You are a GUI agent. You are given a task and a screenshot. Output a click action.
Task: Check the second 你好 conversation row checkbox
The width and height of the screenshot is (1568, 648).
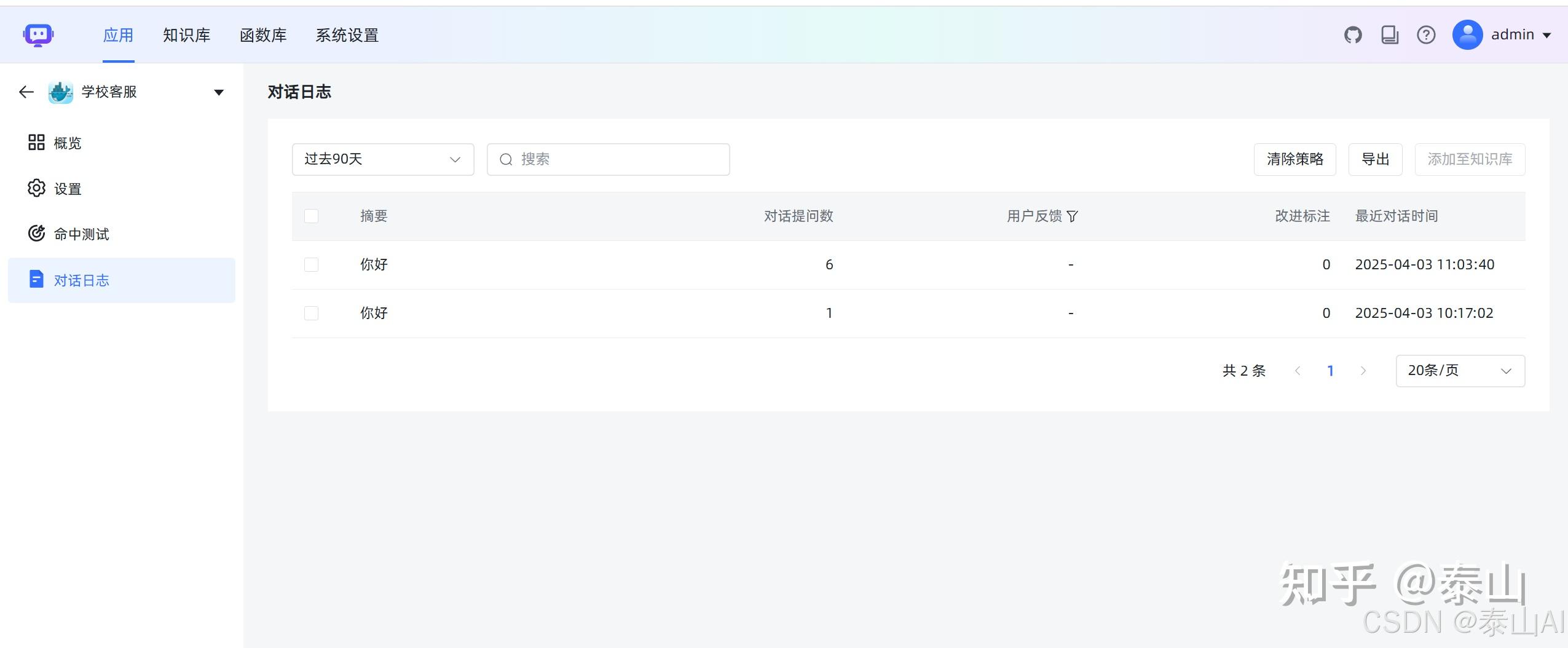click(311, 312)
